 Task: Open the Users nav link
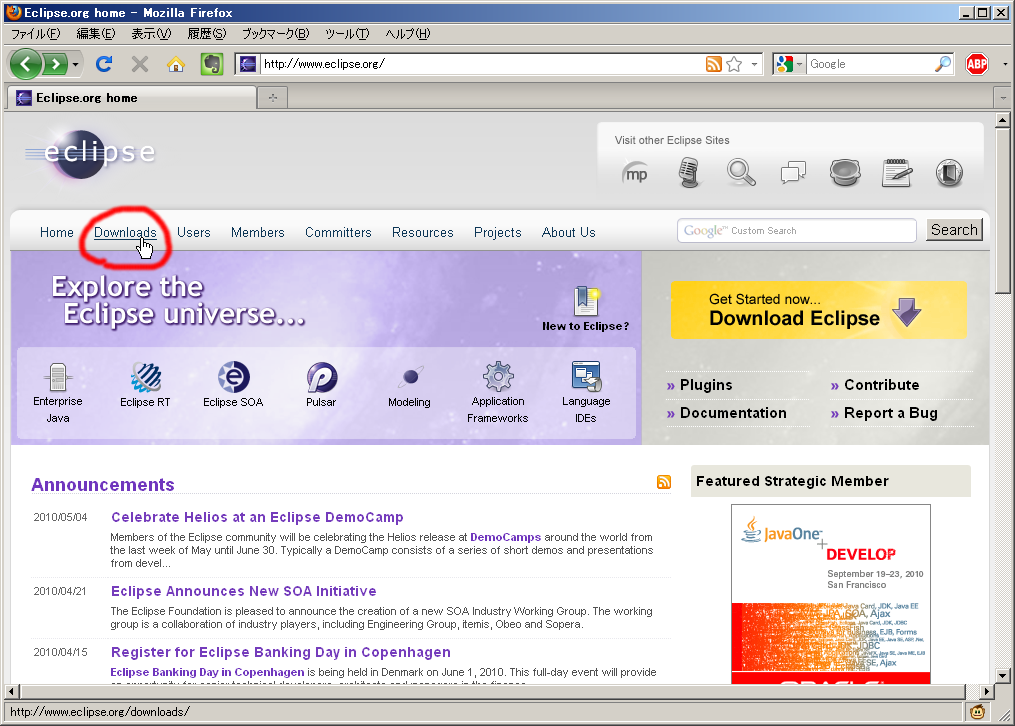[194, 232]
